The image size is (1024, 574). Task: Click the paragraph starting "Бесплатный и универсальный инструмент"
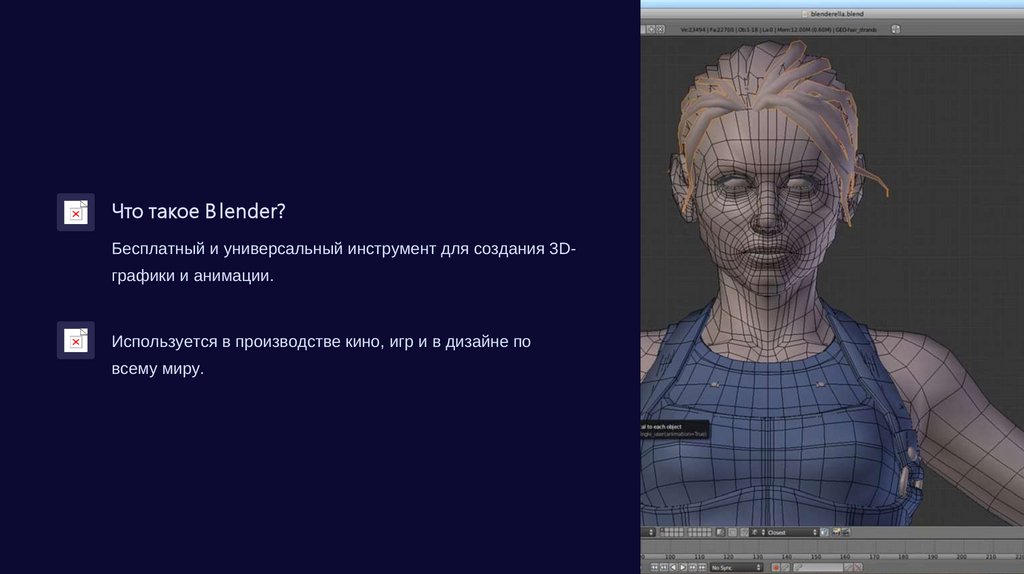click(344, 262)
